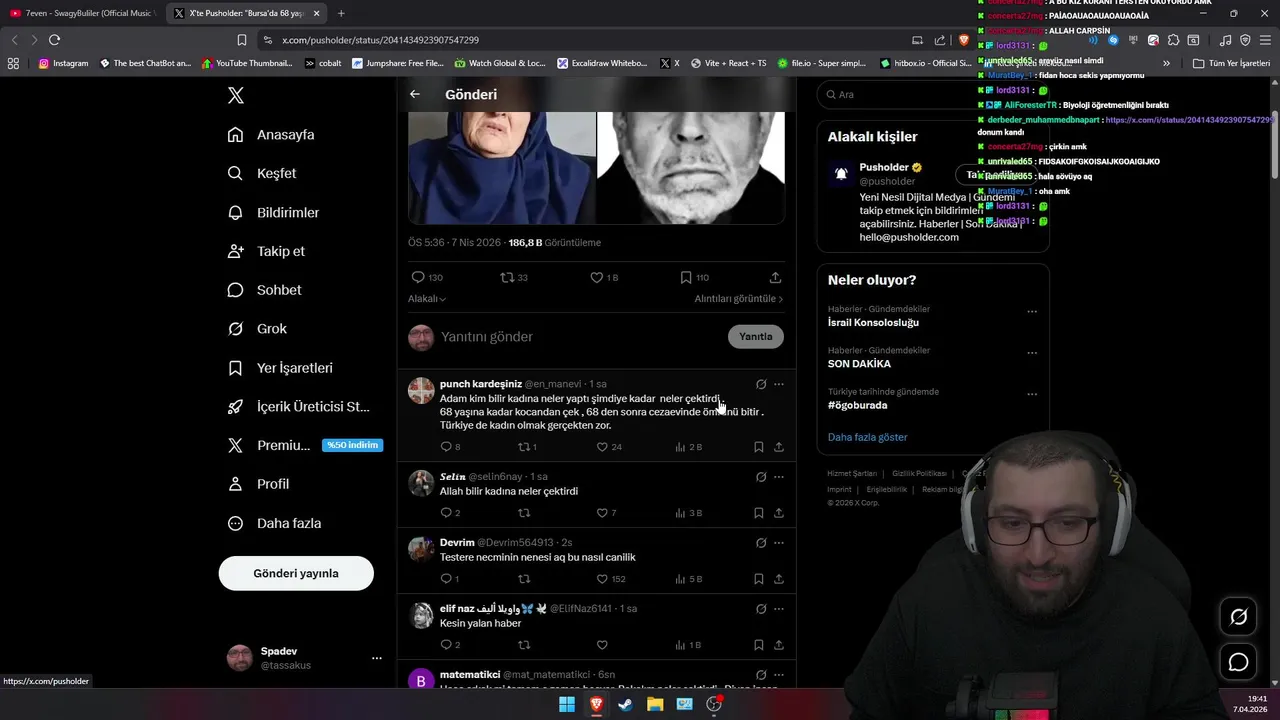Screen dimensions: 1280x720
Task: Open Yer İşaretleri in the sidebar
Action: (280, 368)
